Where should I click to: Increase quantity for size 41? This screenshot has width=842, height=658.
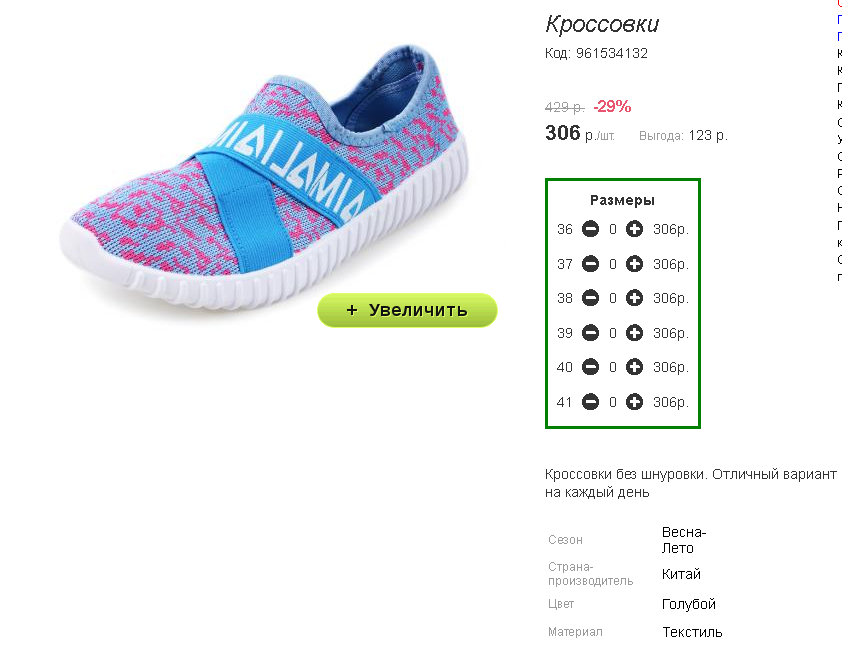click(x=634, y=402)
